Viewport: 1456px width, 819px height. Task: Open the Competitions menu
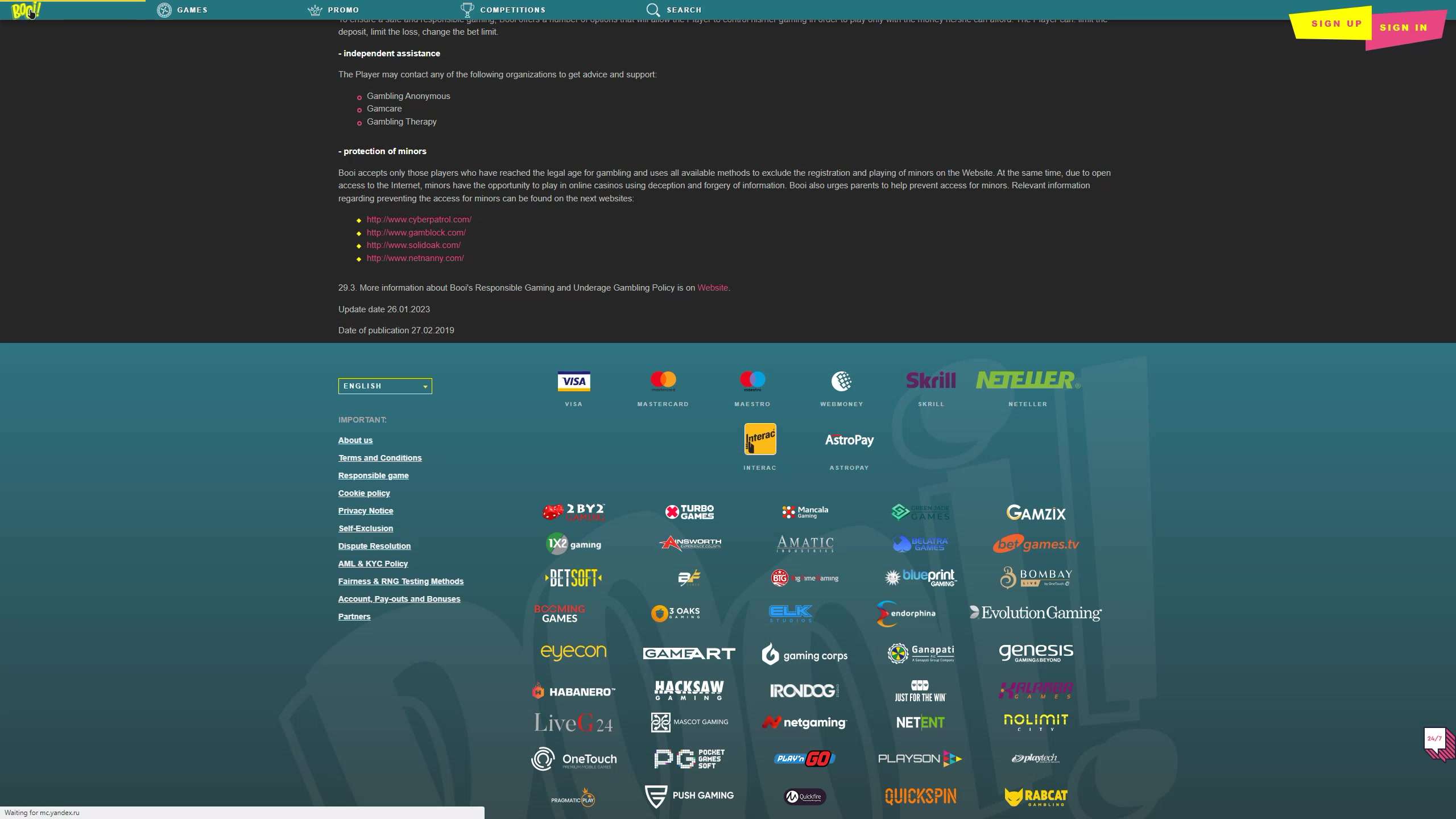pyautogui.click(x=503, y=10)
